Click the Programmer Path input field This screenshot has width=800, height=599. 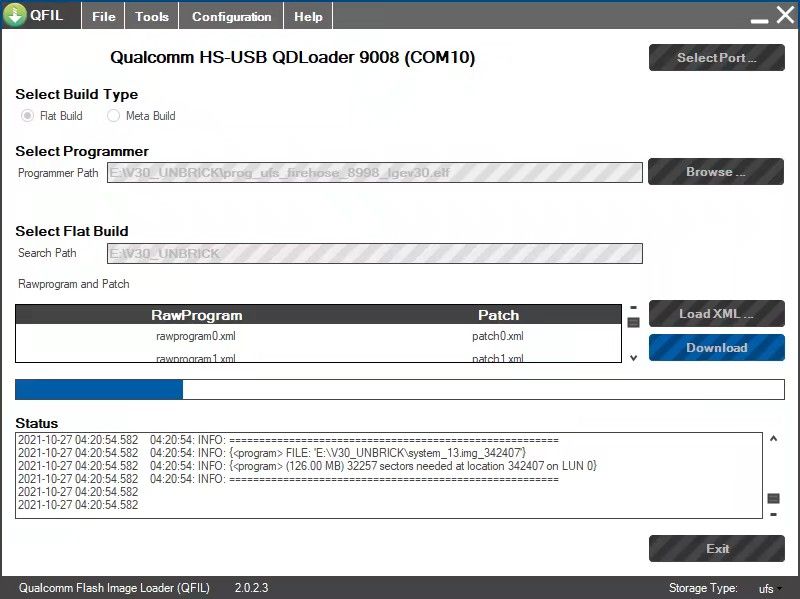pos(374,172)
